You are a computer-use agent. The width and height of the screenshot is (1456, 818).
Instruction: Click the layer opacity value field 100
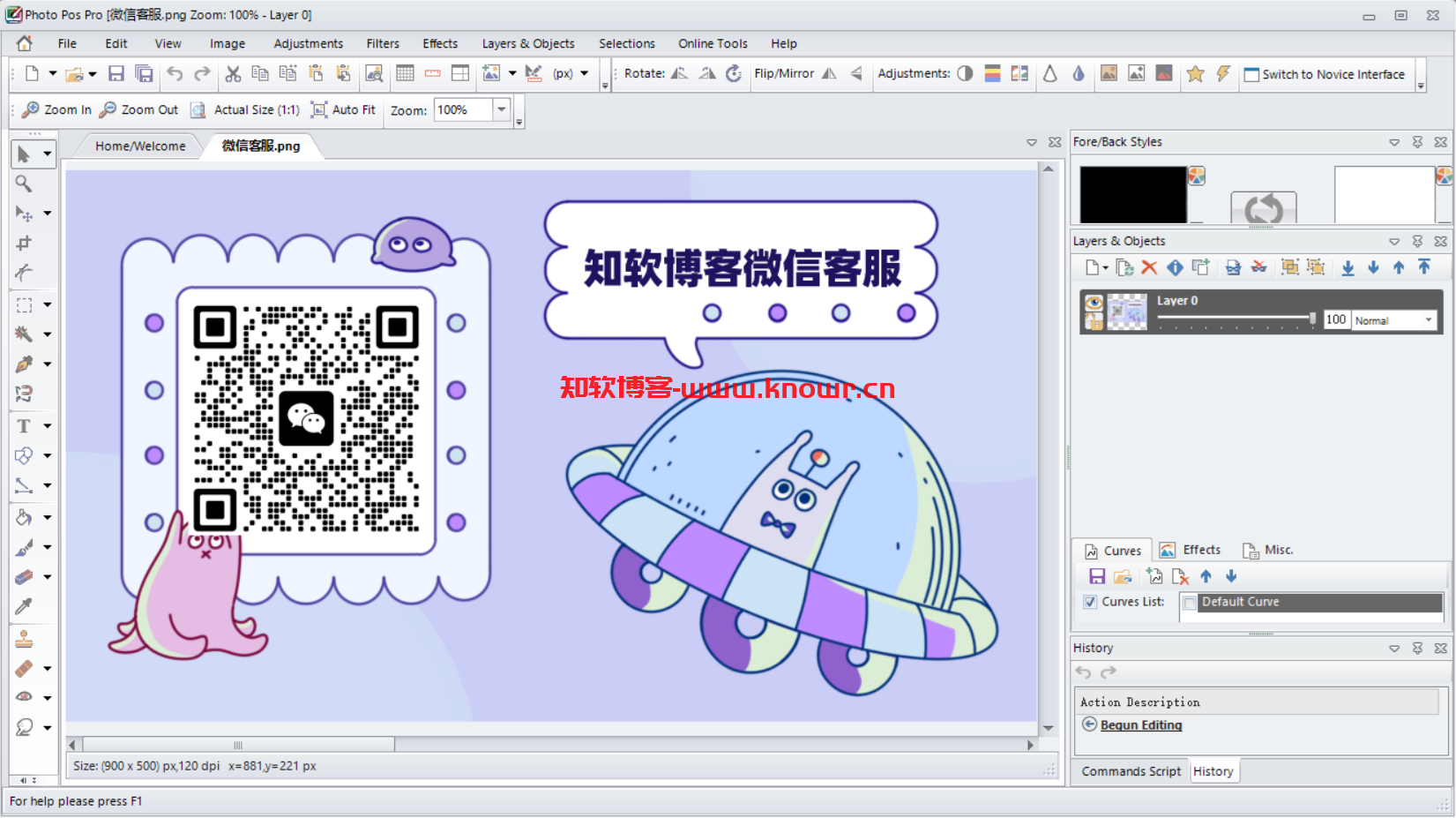(x=1336, y=319)
